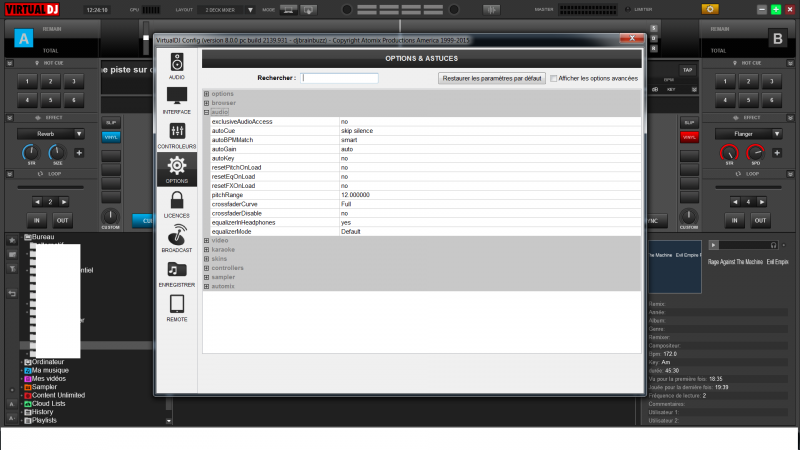The image size is (800, 450).
Task: Expand the karaoke settings group
Action: [x=207, y=249]
